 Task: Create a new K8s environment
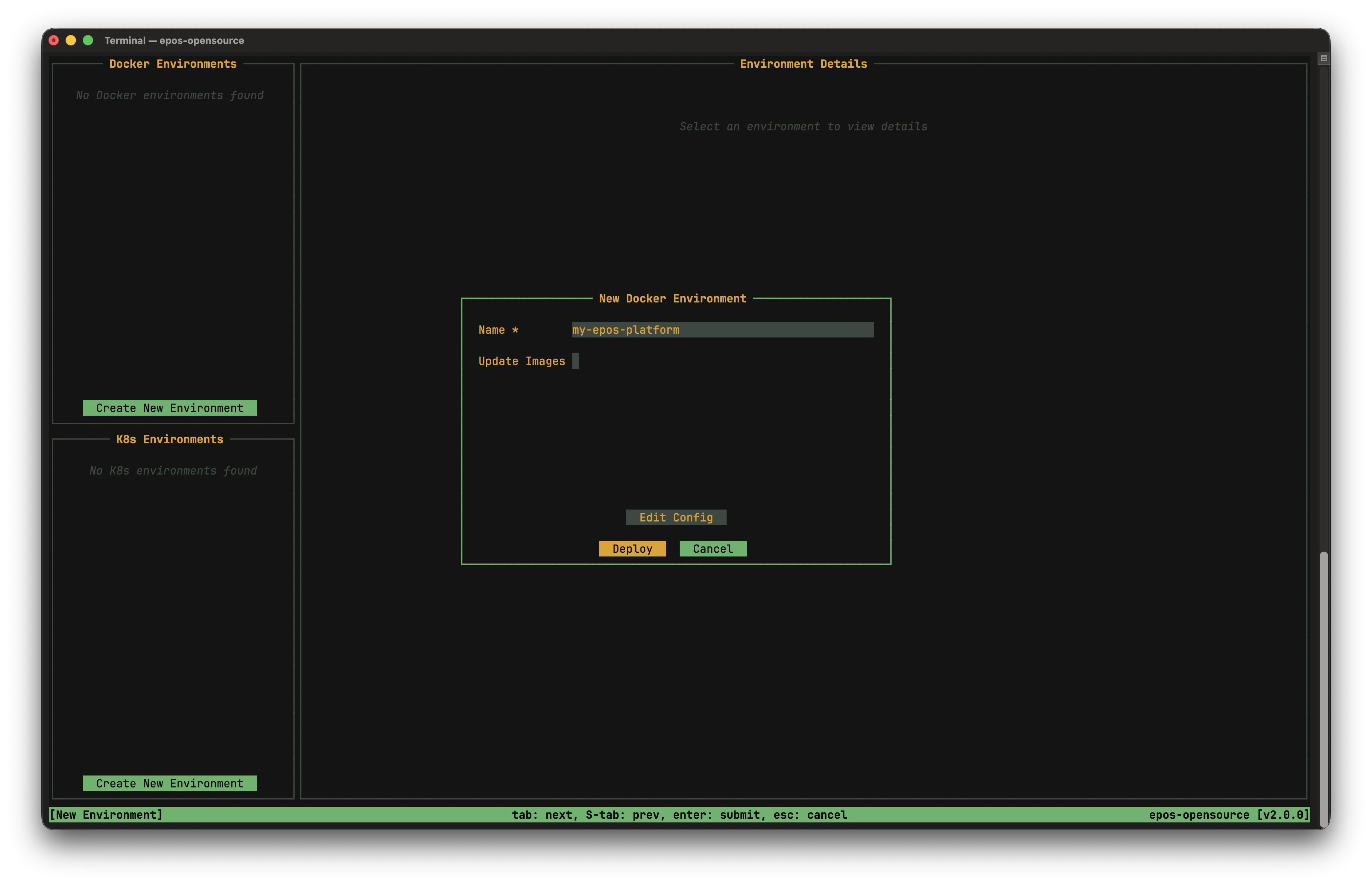170,783
